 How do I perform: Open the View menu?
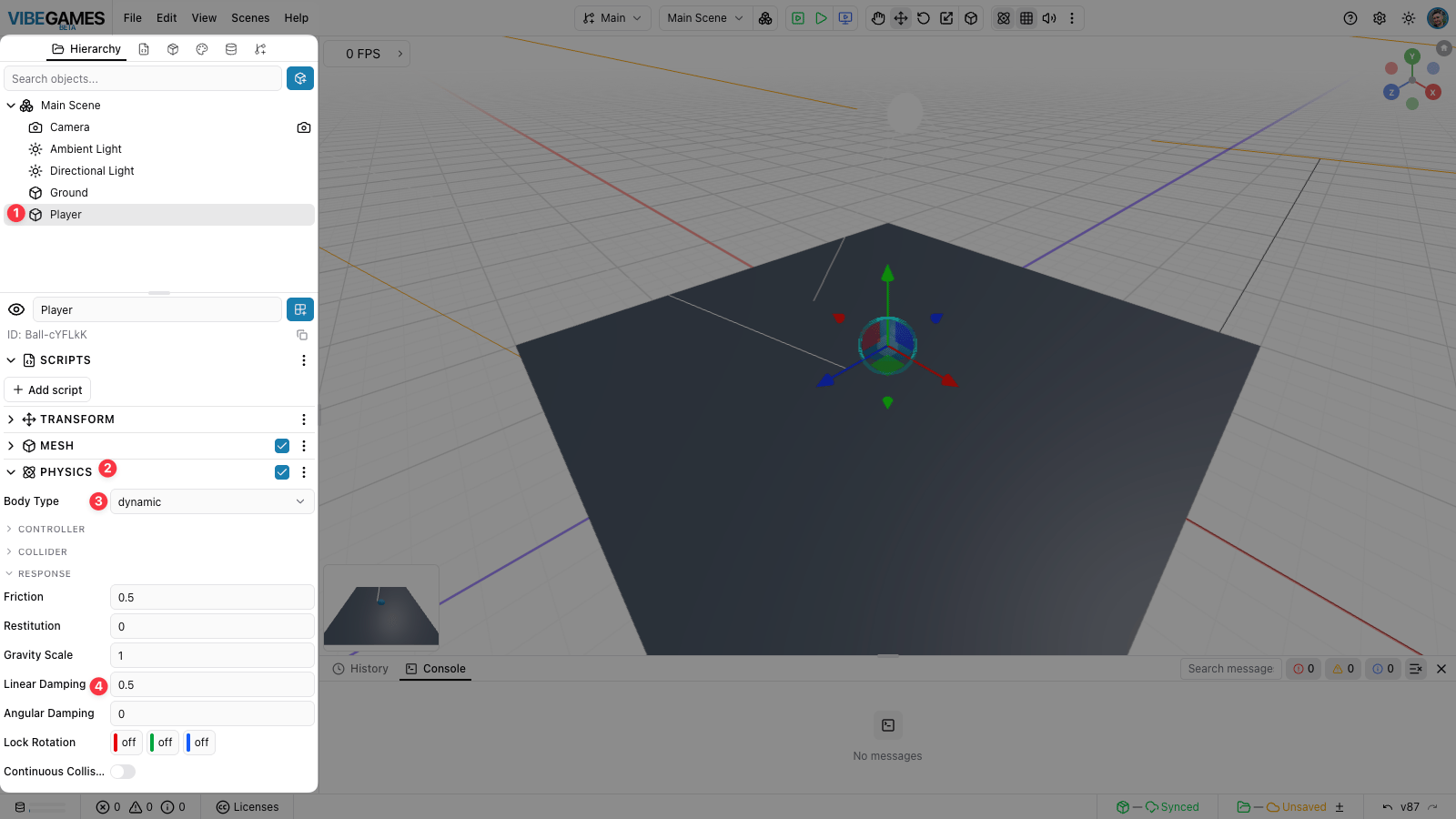tap(204, 18)
